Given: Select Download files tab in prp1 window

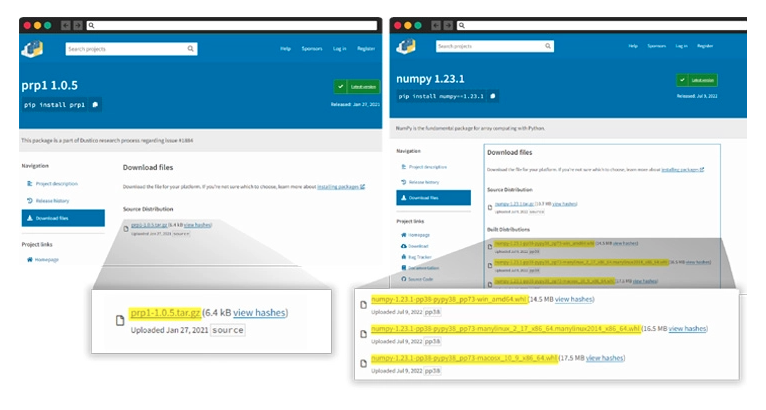Looking at the screenshot, I should [x=63, y=218].
